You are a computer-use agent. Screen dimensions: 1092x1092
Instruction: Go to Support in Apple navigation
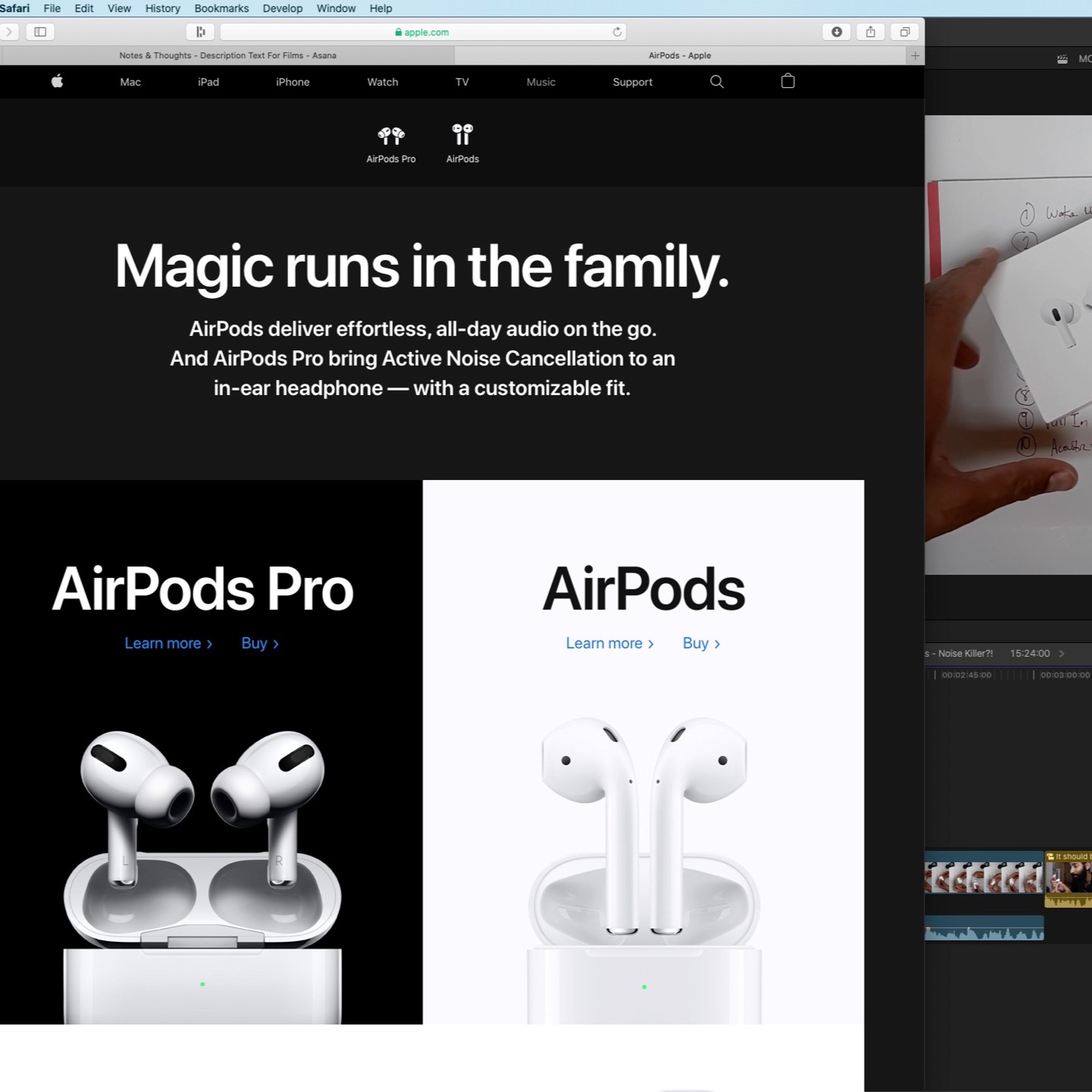633,82
